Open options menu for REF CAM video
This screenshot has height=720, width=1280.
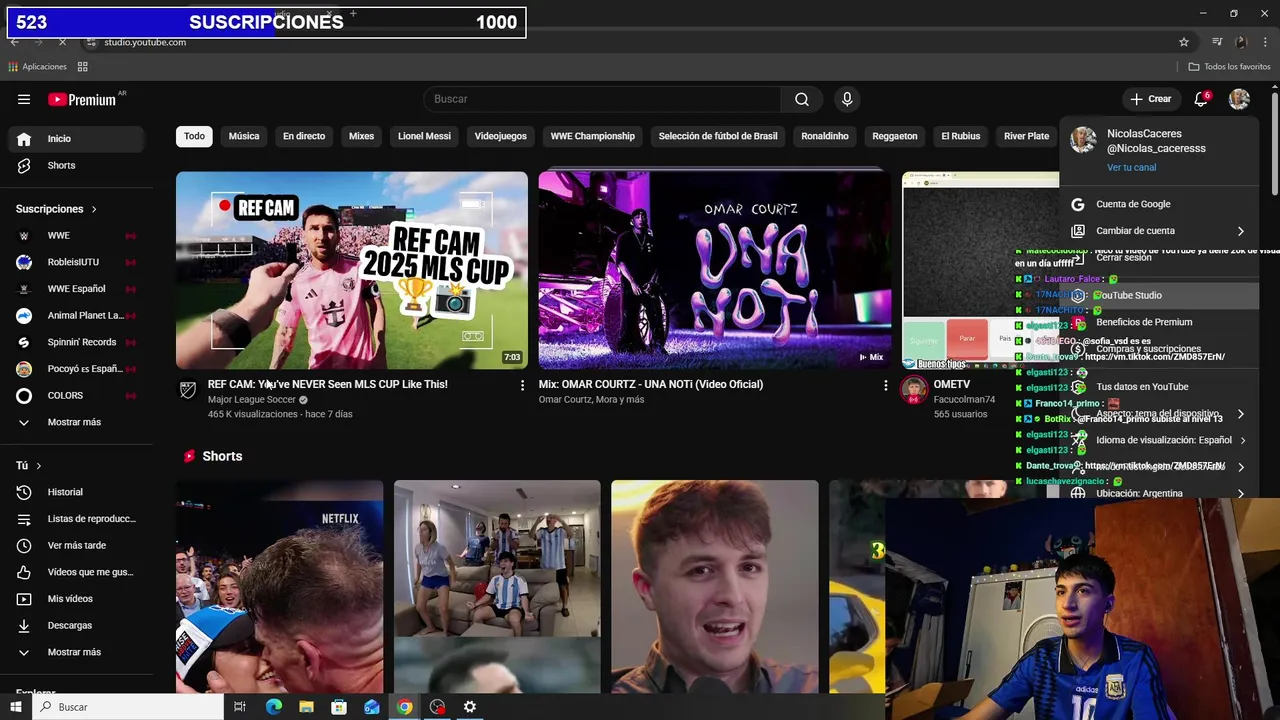(522, 385)
